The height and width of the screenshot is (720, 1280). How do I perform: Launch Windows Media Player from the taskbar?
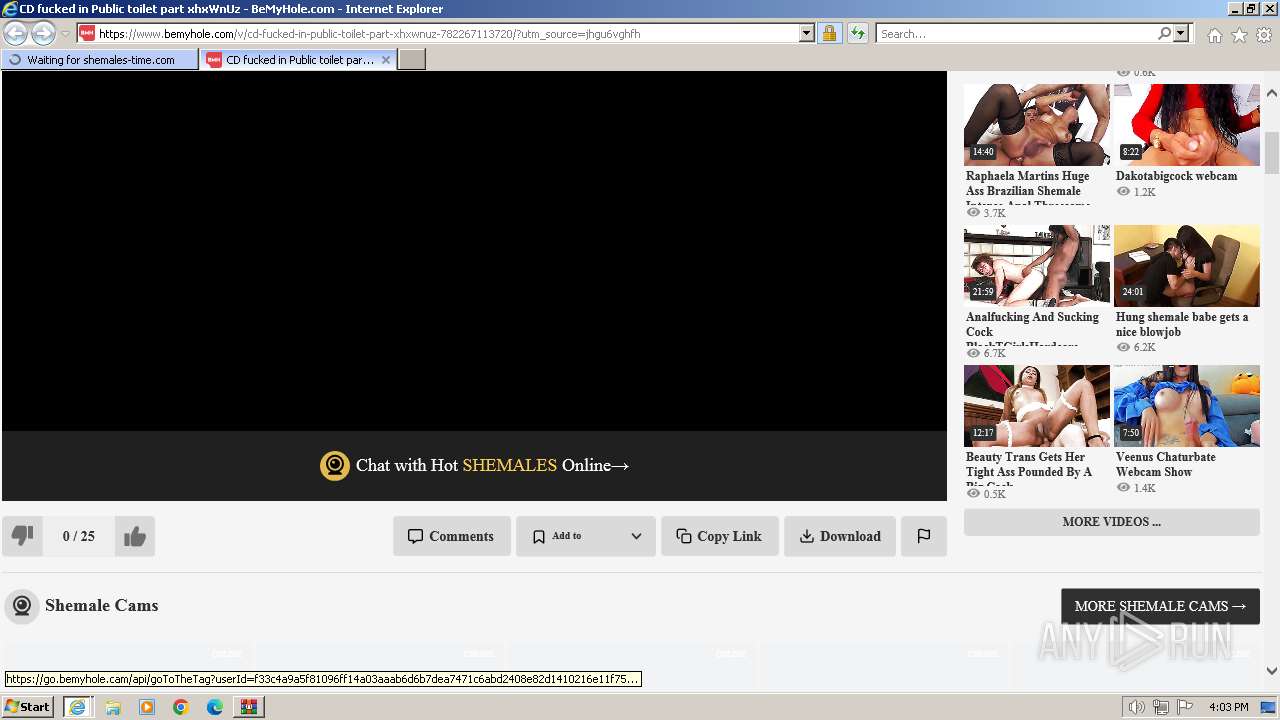[147, 707]
